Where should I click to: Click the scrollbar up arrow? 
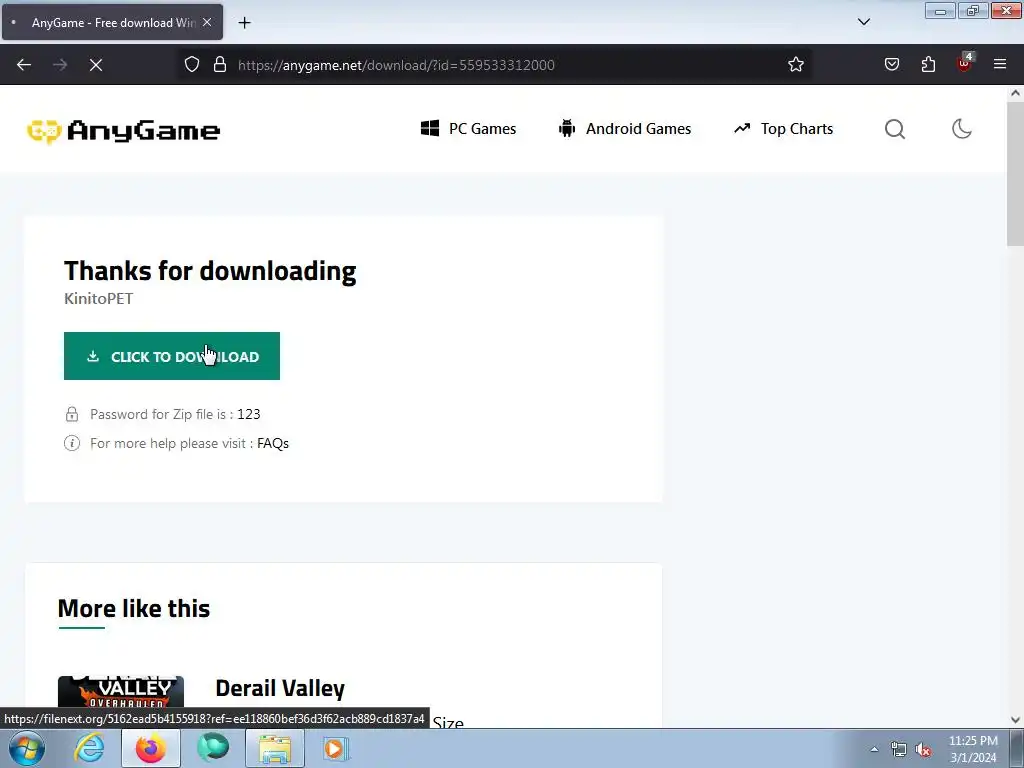(1015, 93)
